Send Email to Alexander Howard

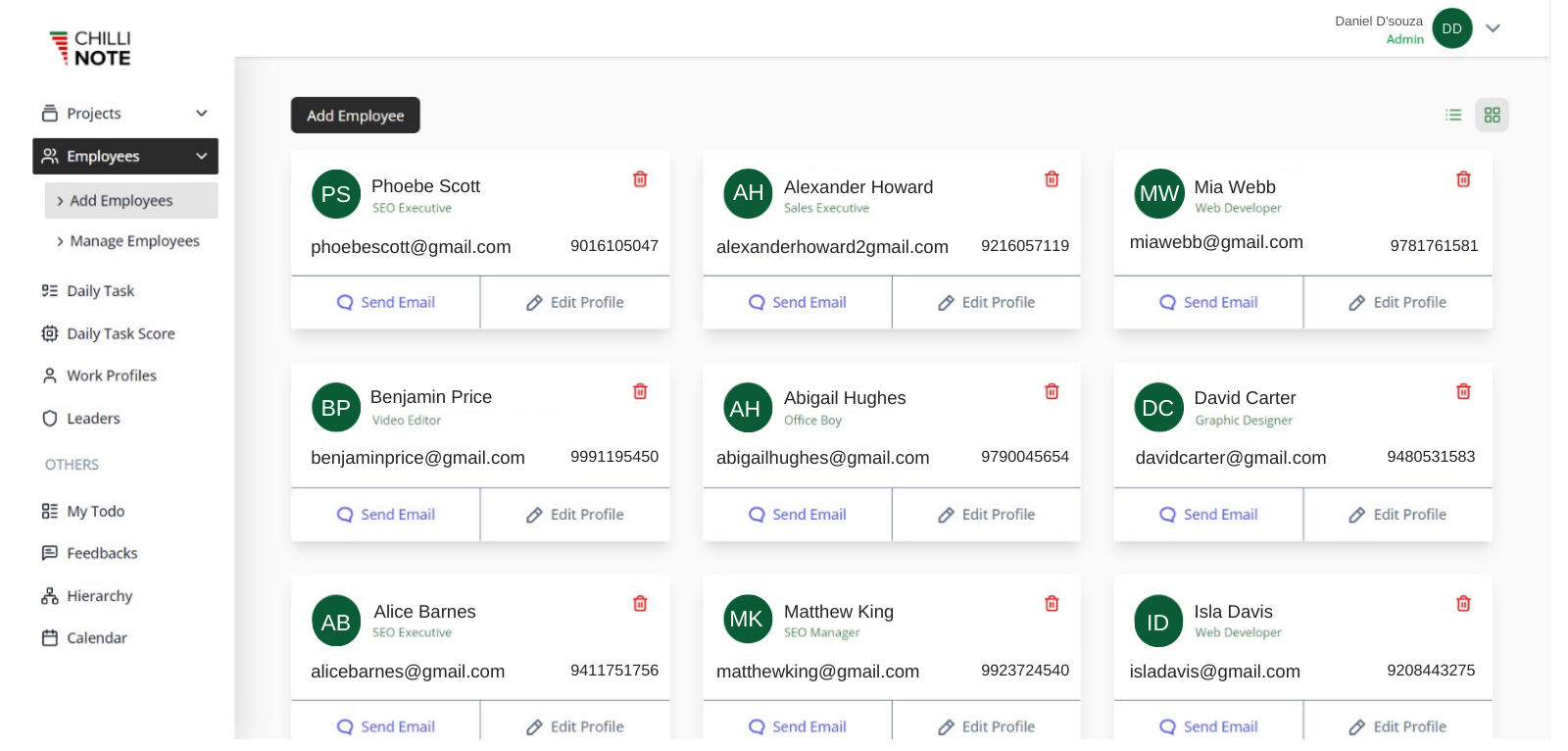[x=797, y=303]
